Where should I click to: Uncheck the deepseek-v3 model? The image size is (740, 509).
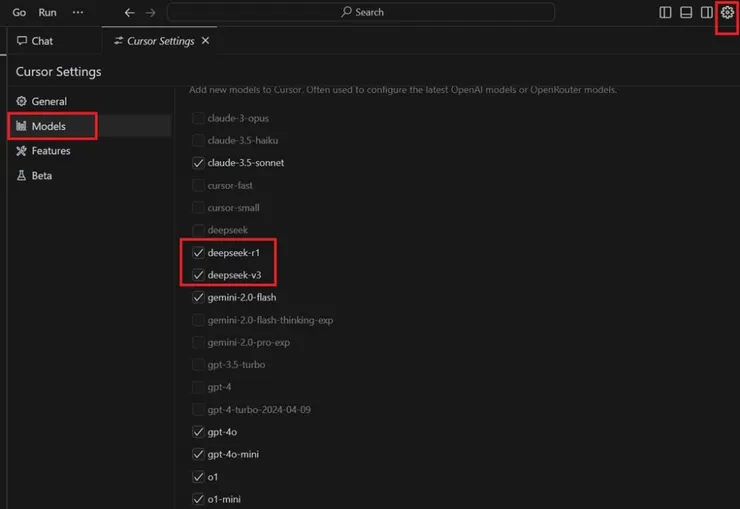click(x=198, y=275)
